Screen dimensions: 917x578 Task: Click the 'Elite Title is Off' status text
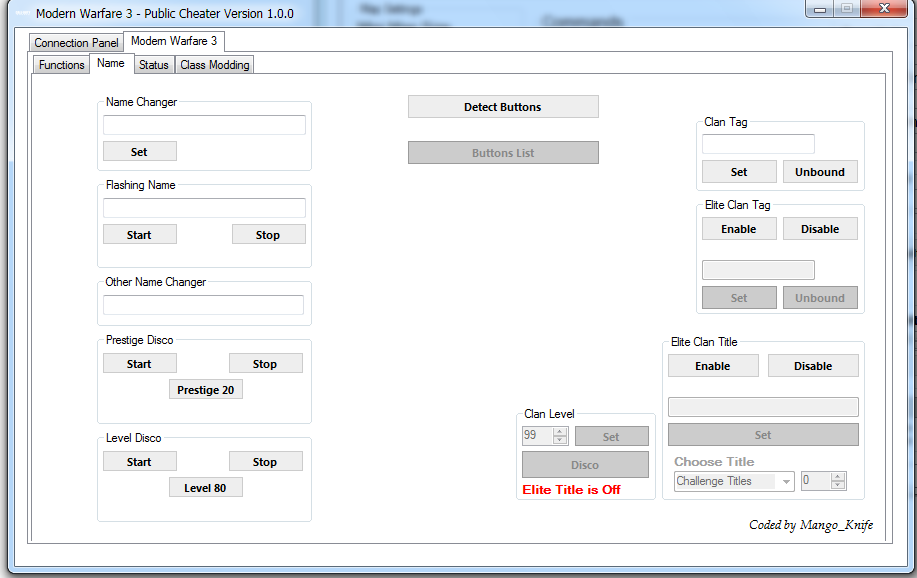point(571,490)
